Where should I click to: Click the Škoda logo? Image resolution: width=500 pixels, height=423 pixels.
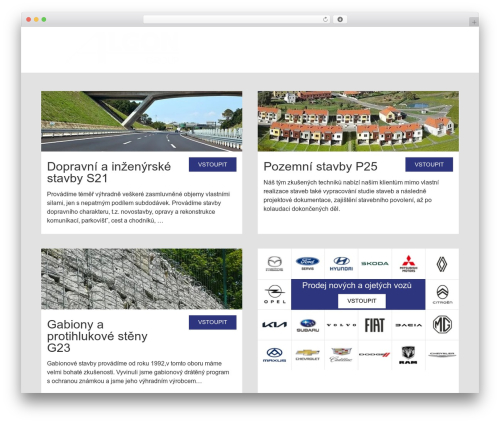[x=375, y=263]
